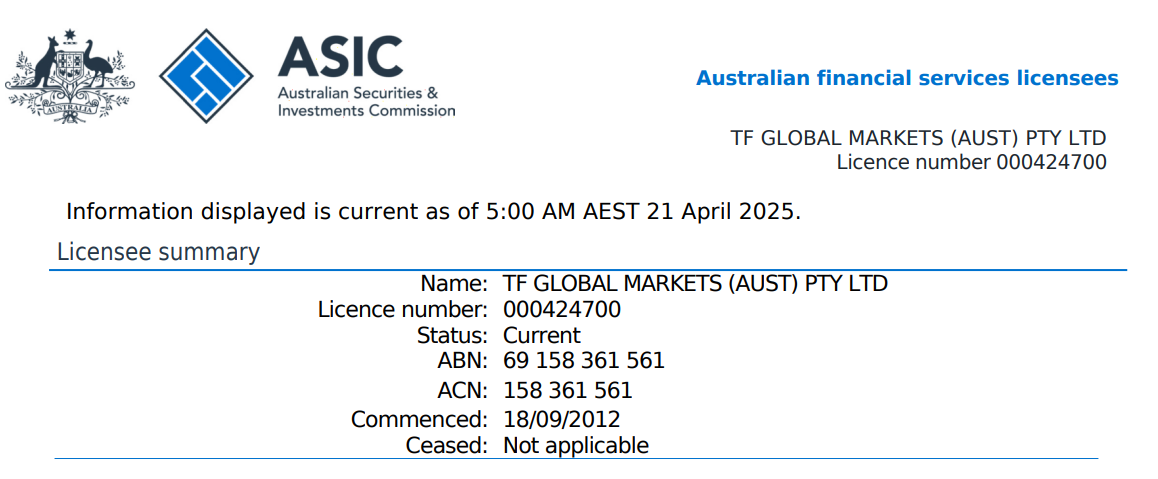1158x479 pixels.
Task: Click the 'Status:' field label
Action: pyautogui.click(x=452, y=335)
